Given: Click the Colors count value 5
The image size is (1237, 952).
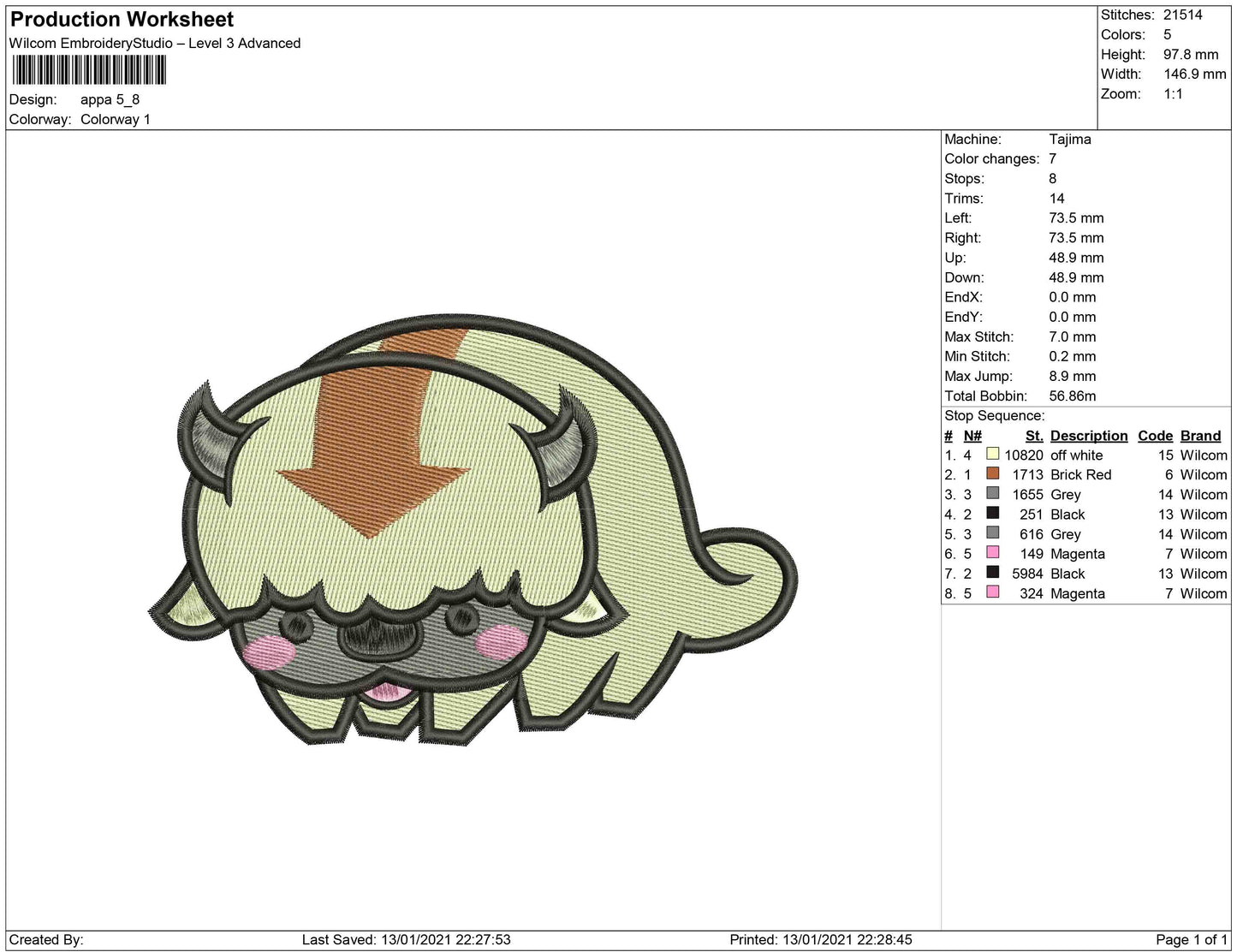Looking at the screenshot, I should coord(1168,35).
